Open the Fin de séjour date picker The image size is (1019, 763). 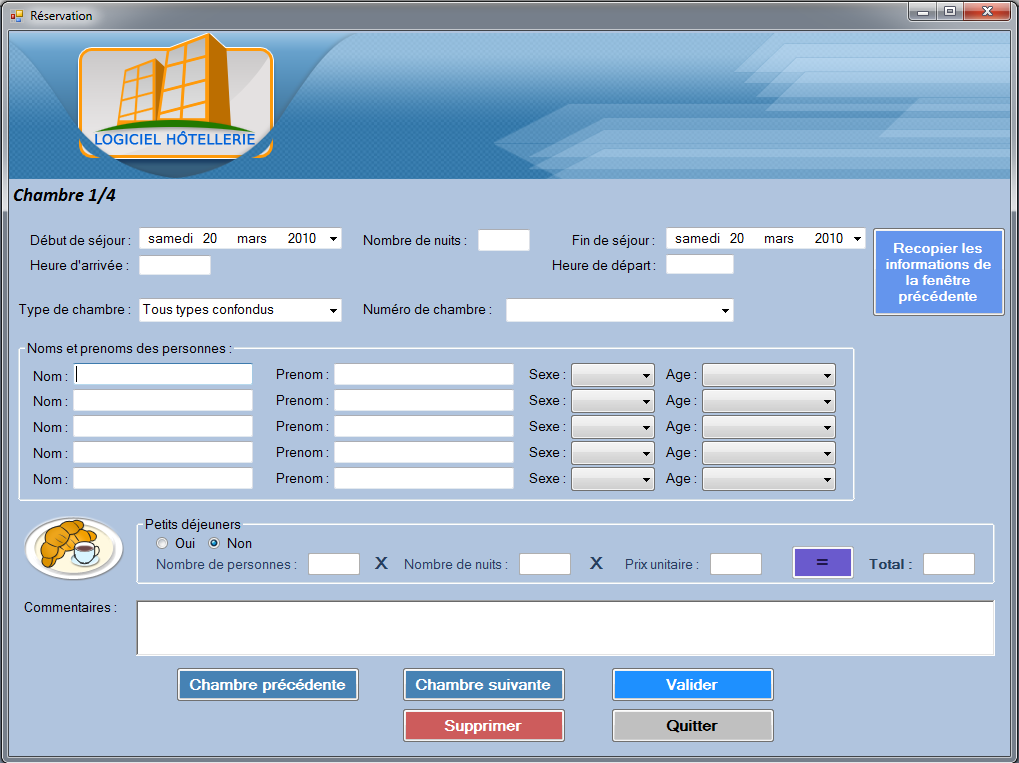pos(856,239)
